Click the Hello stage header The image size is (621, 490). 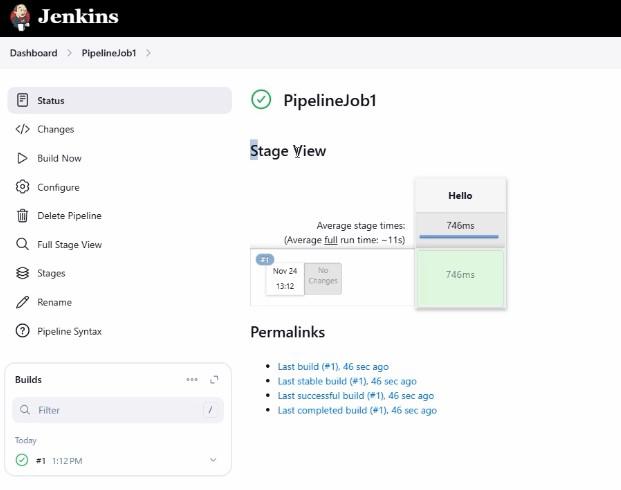460,195
